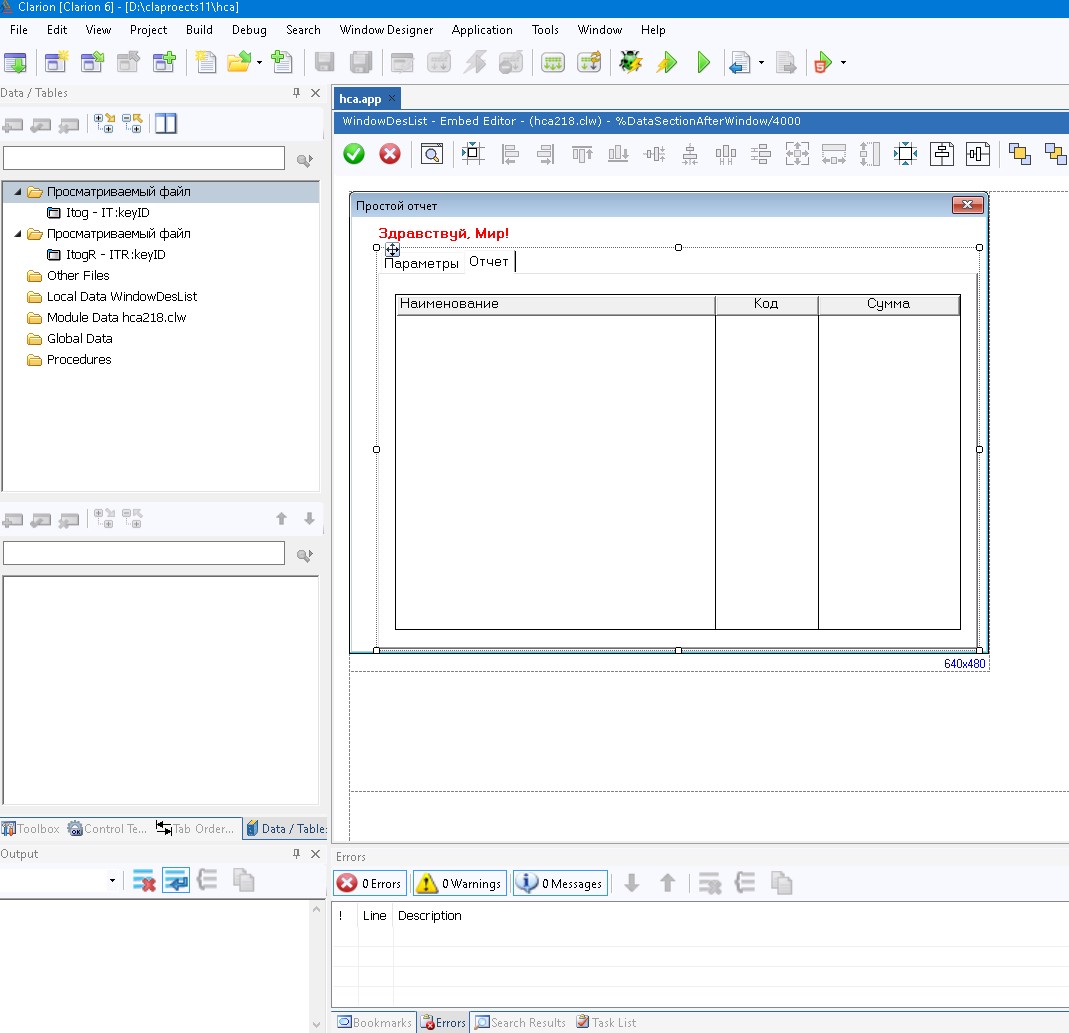1069x1033 pixels.
Task: Open dropdown arrow beside open folder icon
Action: point(259,62)
